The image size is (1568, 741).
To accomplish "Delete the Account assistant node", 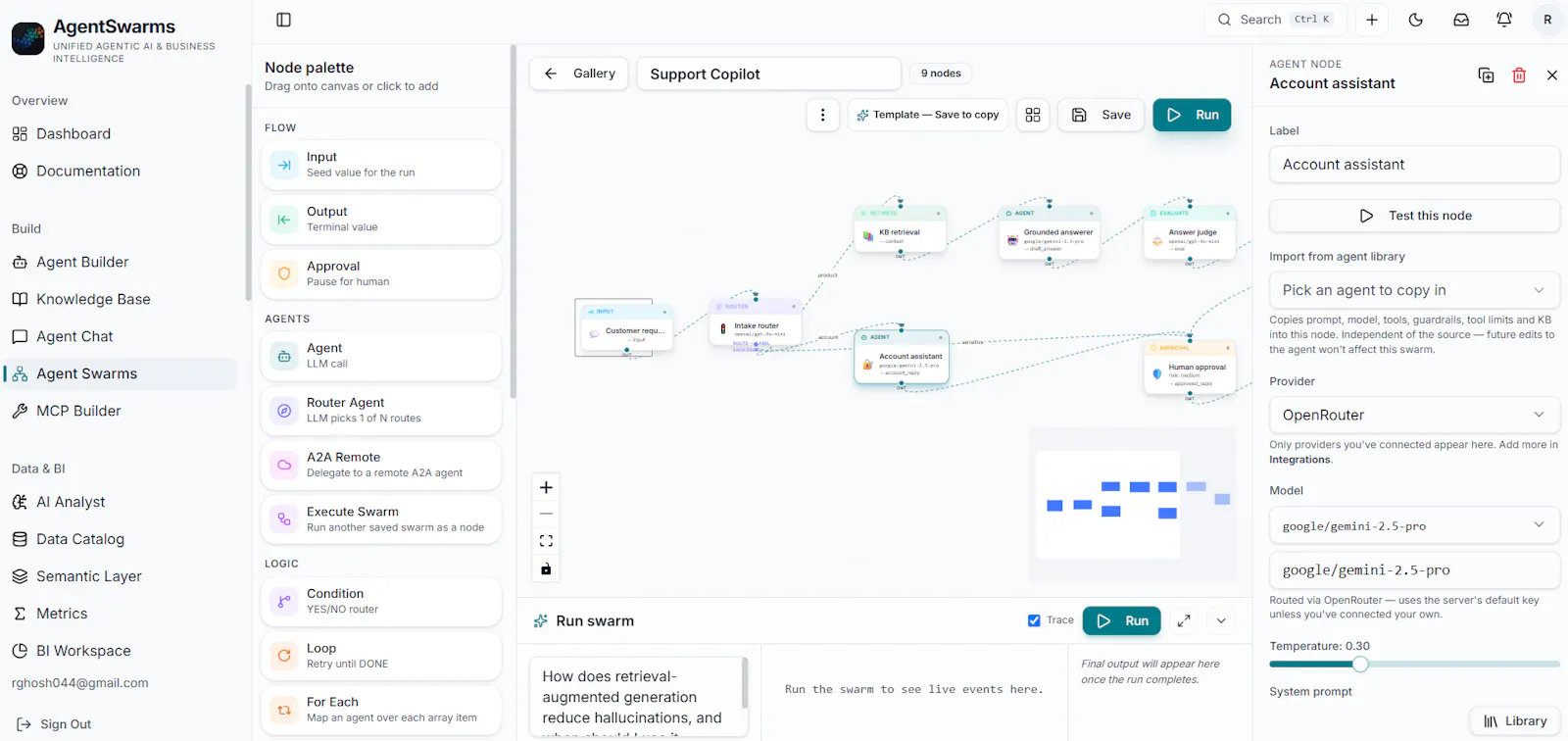I will [x=1519, y=75].
